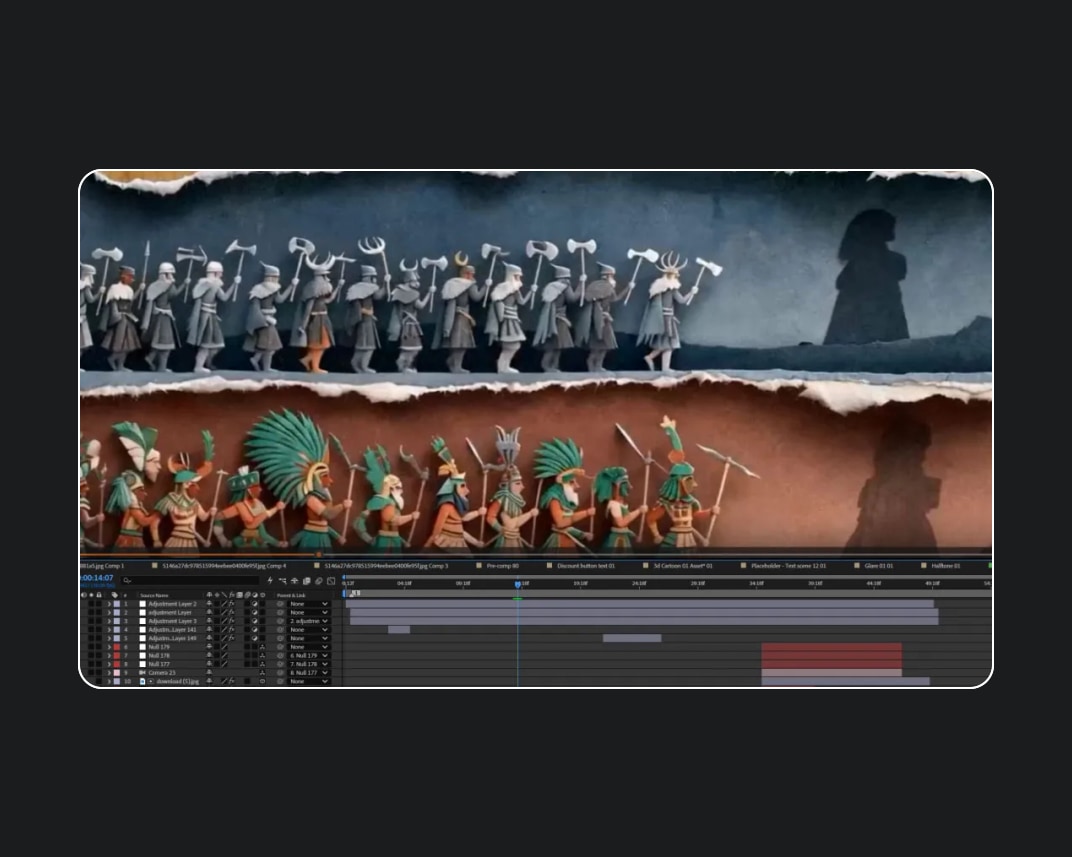Click the Source Name column header
The width and height of the screenshot is (1072, 857).
155,595
